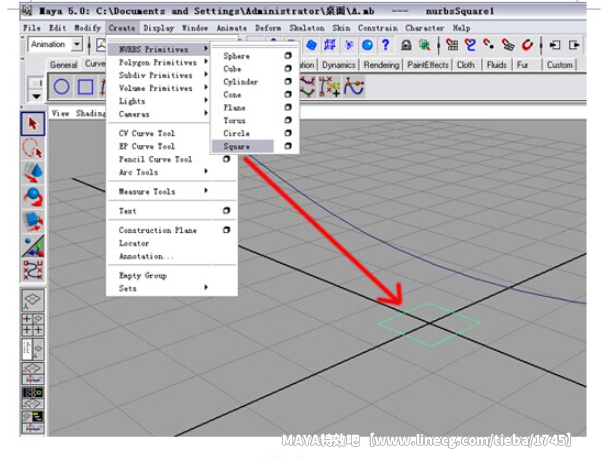This screenshot has width=613, height=459.
Task: Expand the Sets submenu
Action: [172, 288]
